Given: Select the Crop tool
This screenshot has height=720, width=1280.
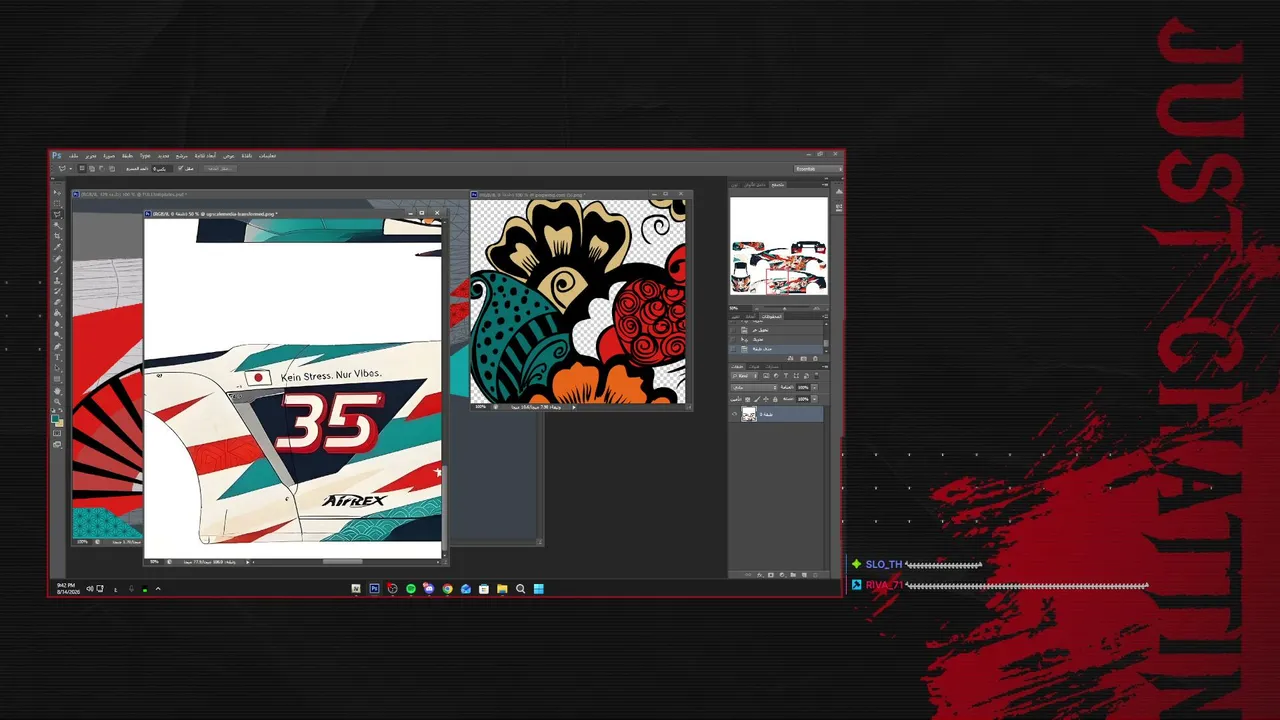Looking at the screenshot, I should pyautogui.click(x=57, y=236).
